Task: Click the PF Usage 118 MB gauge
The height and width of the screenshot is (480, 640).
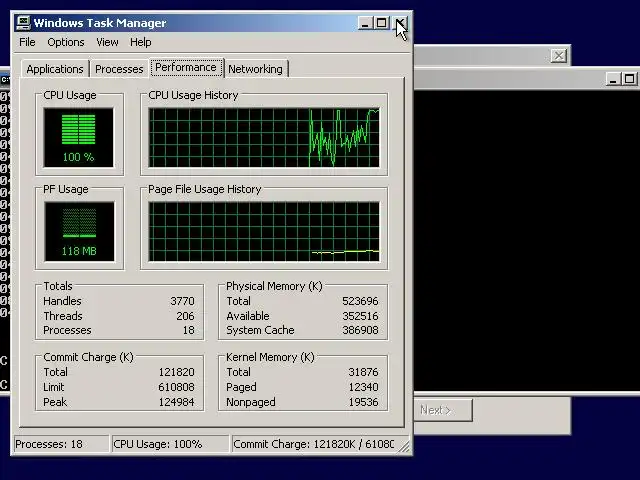Action: click(79, 231)
